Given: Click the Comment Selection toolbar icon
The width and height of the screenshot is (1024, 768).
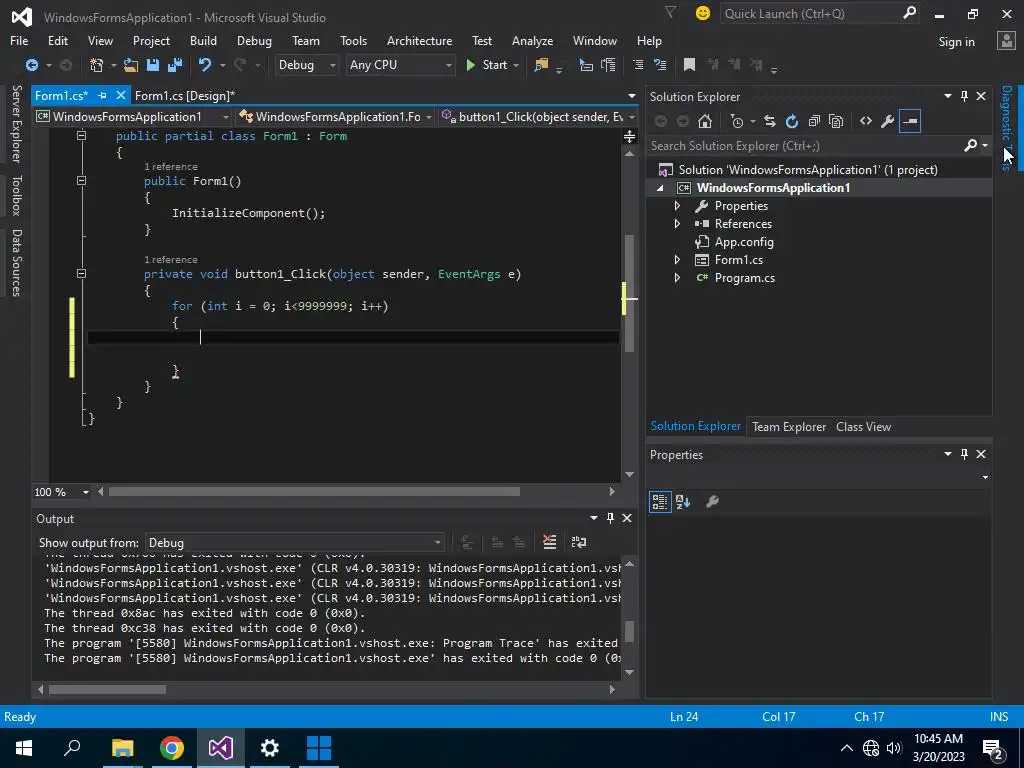Looking at the screenshot, I should click(x=638, y=65).
